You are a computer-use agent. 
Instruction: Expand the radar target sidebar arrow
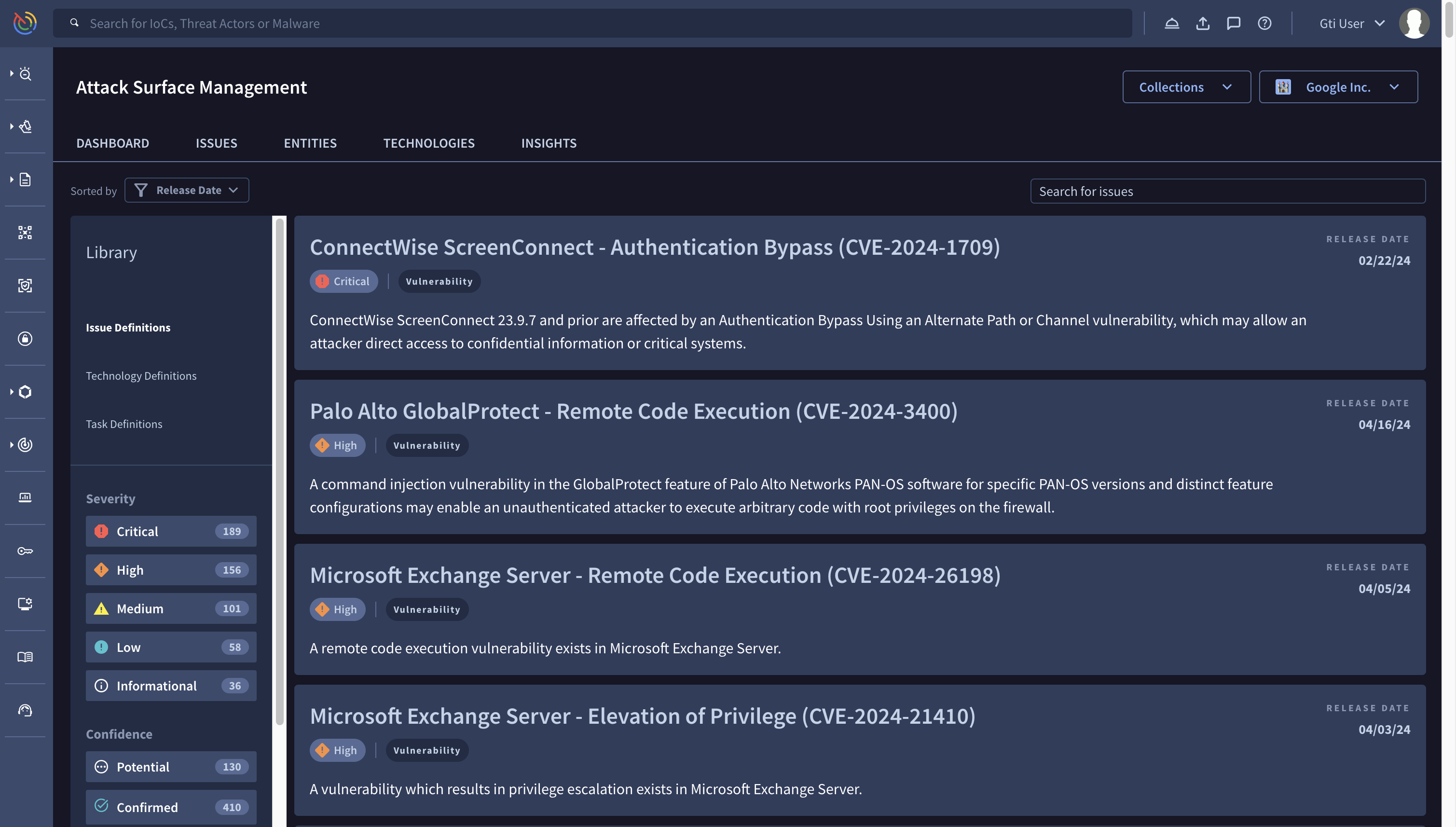(x=12, y=445)
